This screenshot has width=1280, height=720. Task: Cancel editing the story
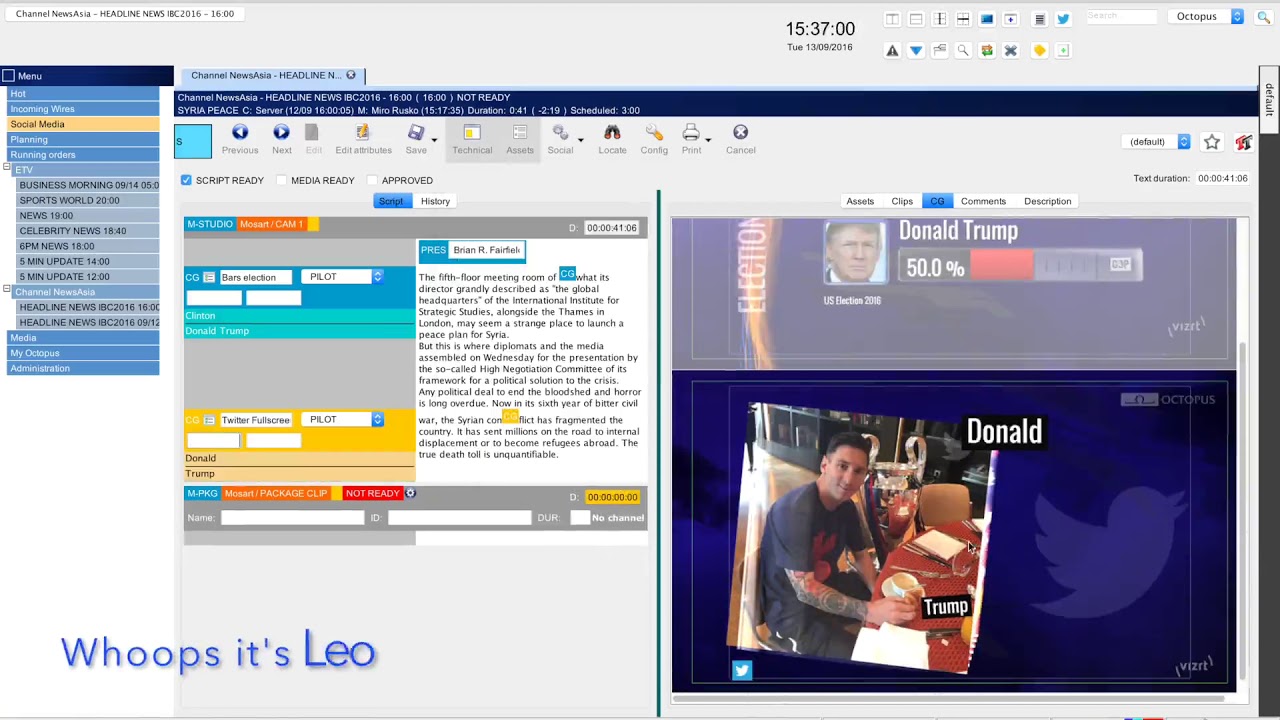point(740,140)
